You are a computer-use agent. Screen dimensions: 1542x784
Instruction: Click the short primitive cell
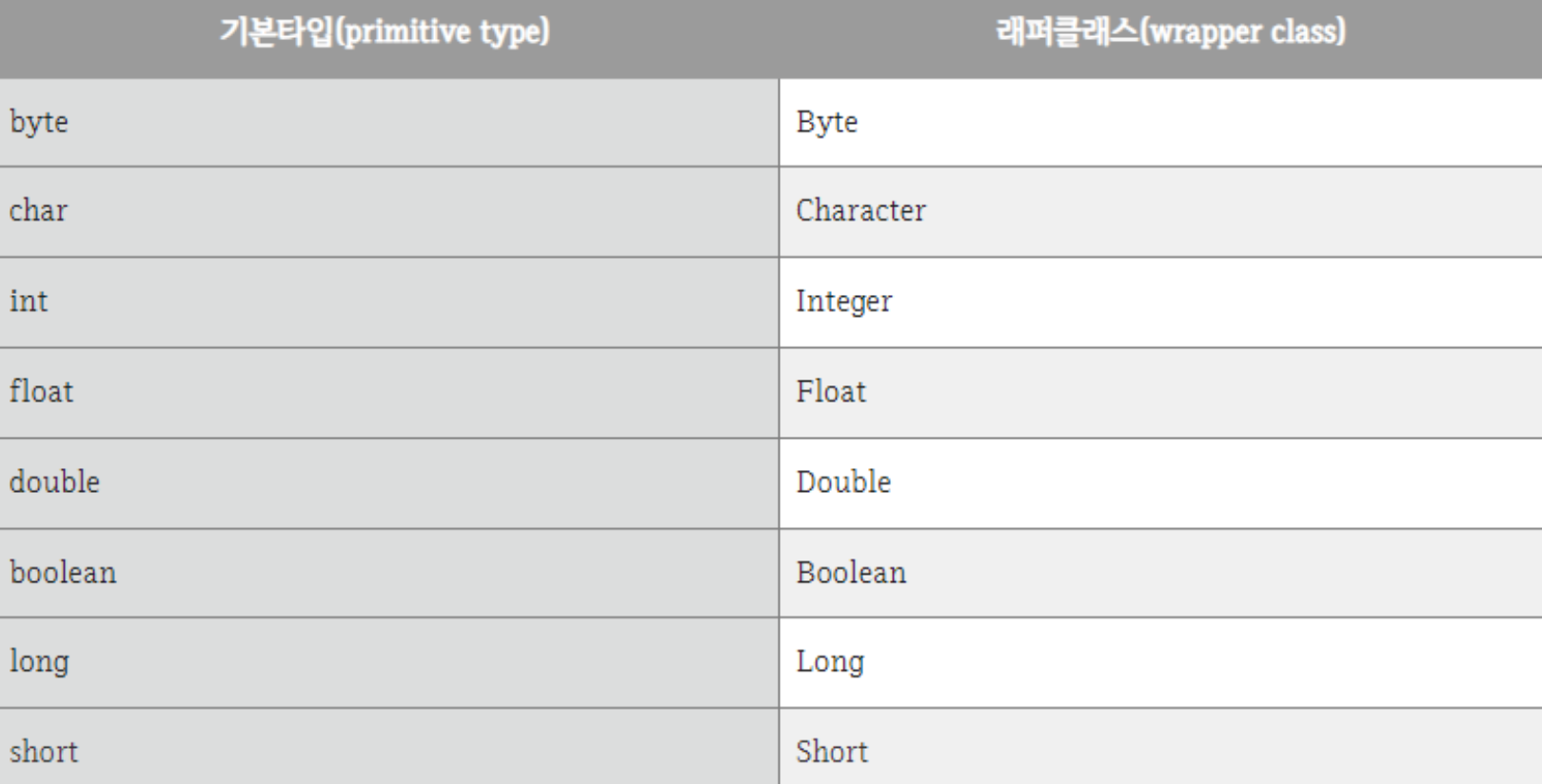389,747
